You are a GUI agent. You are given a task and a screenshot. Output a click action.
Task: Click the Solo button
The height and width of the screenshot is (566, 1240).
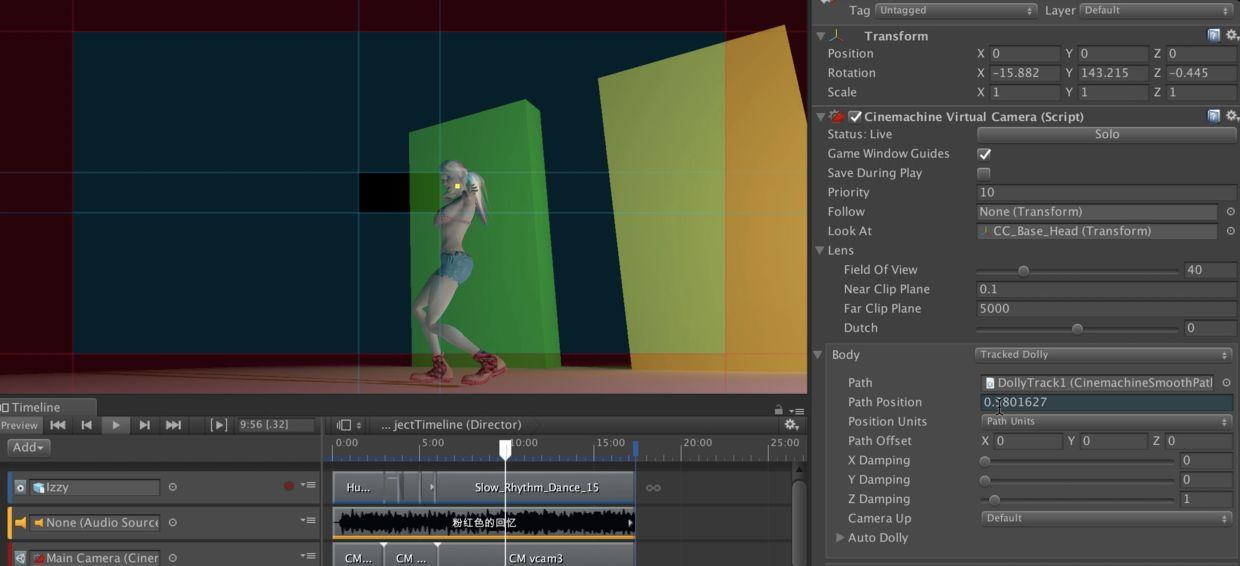tap(1107, 134)
